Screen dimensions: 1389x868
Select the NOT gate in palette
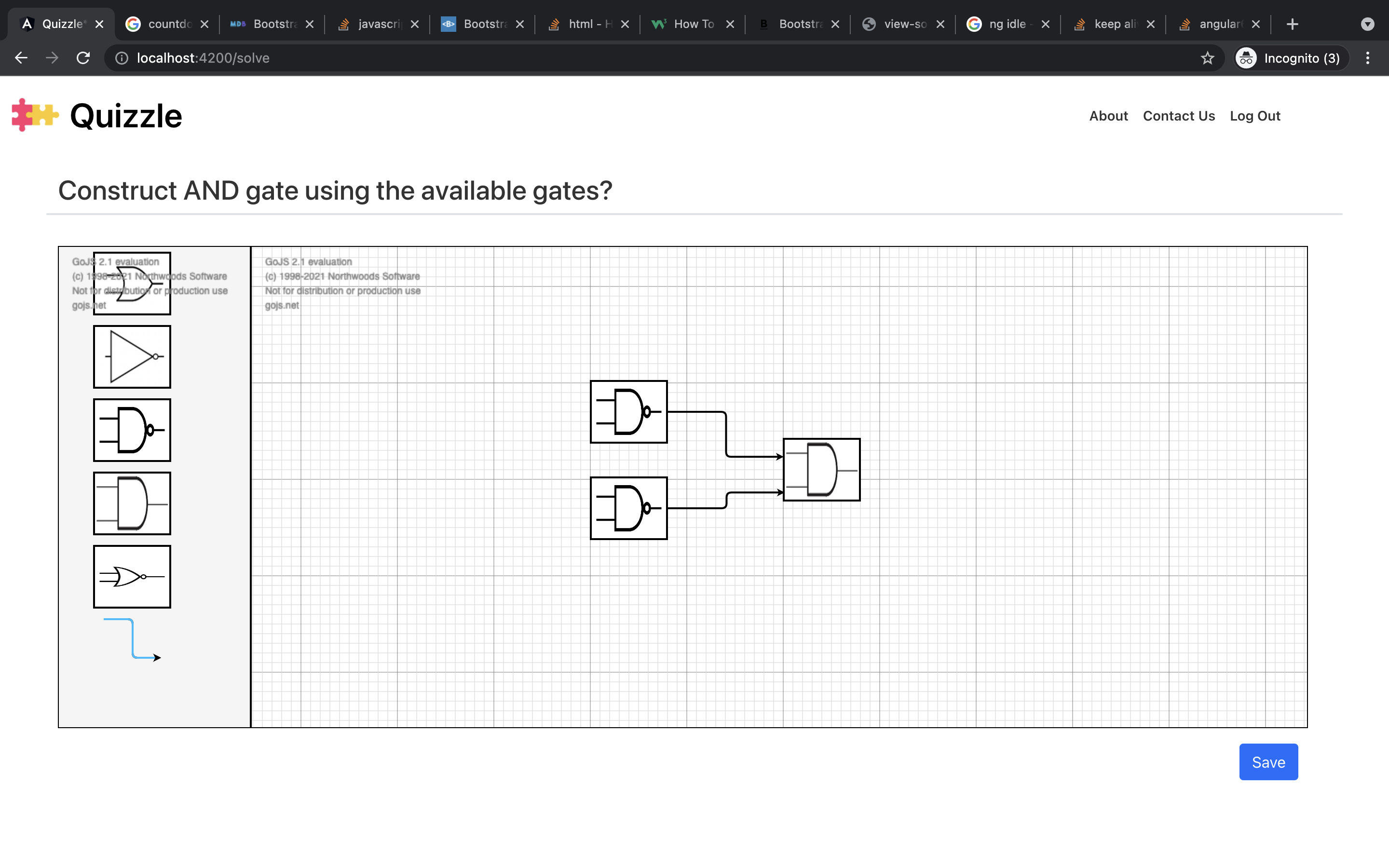[132, 356]
